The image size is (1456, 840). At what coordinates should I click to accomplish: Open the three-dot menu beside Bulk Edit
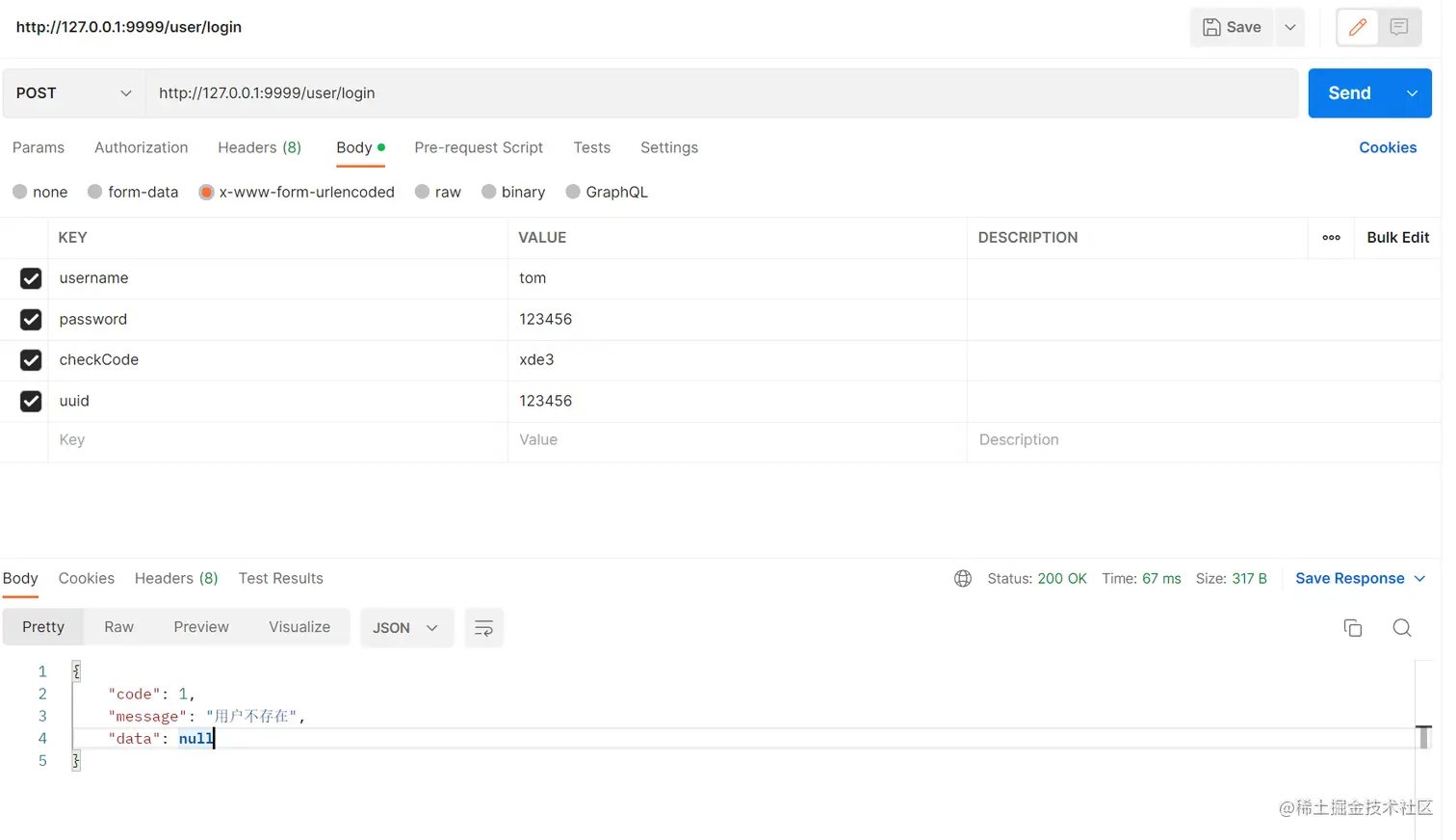click(x=1331, y=237)
